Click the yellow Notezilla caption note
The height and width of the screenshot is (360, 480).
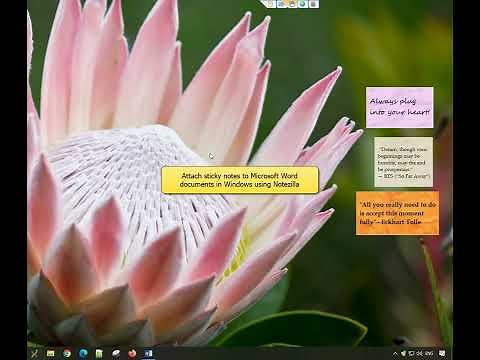pos(240,180)
